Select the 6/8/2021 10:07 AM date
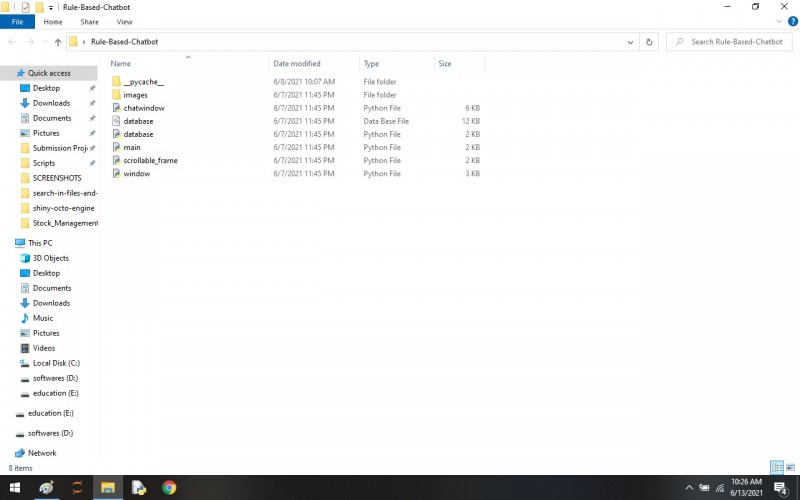Image resolution: width=800 pixels, height=500 pixels. click(304, 82)
